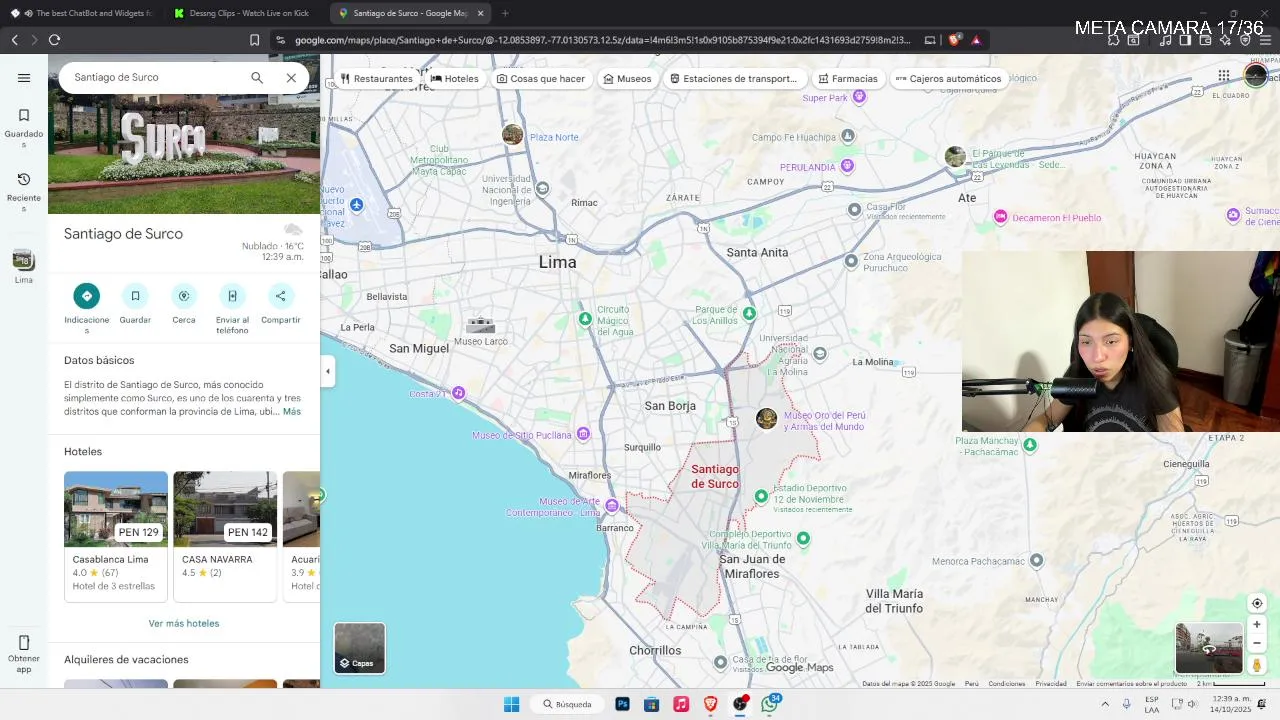Select Estaciones de transporte chip
The width and height of the screenshot is (1280, 720).
point(734,78)
